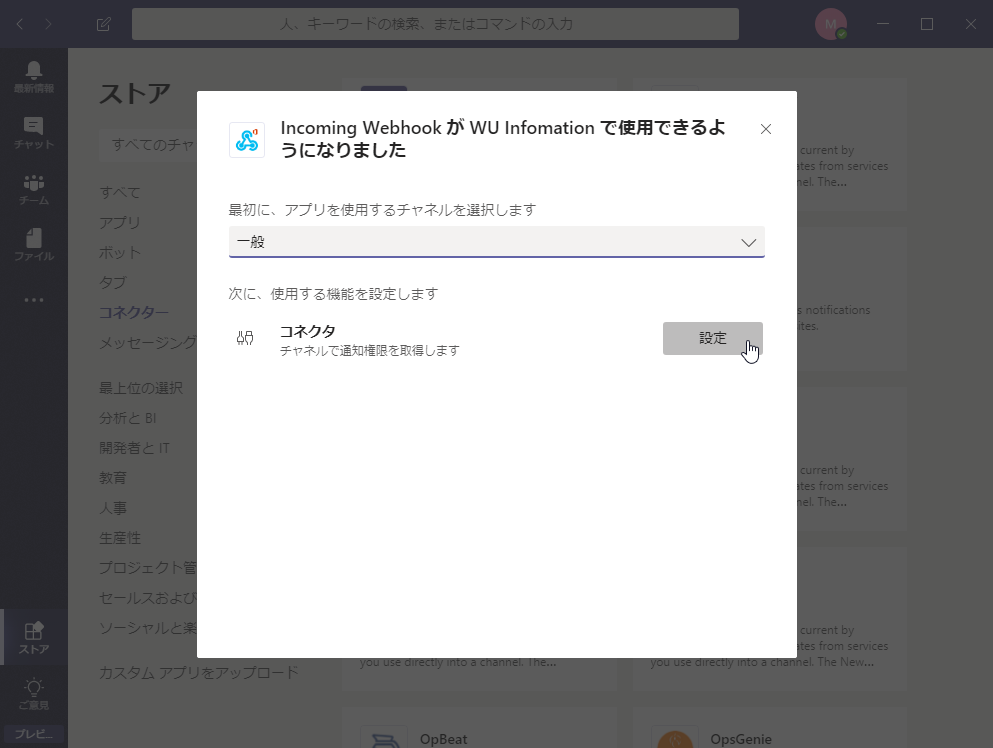The height and width of the screenshot is (748, 993).
Task: Click the new chat compose icon
Action: (103, 24)
